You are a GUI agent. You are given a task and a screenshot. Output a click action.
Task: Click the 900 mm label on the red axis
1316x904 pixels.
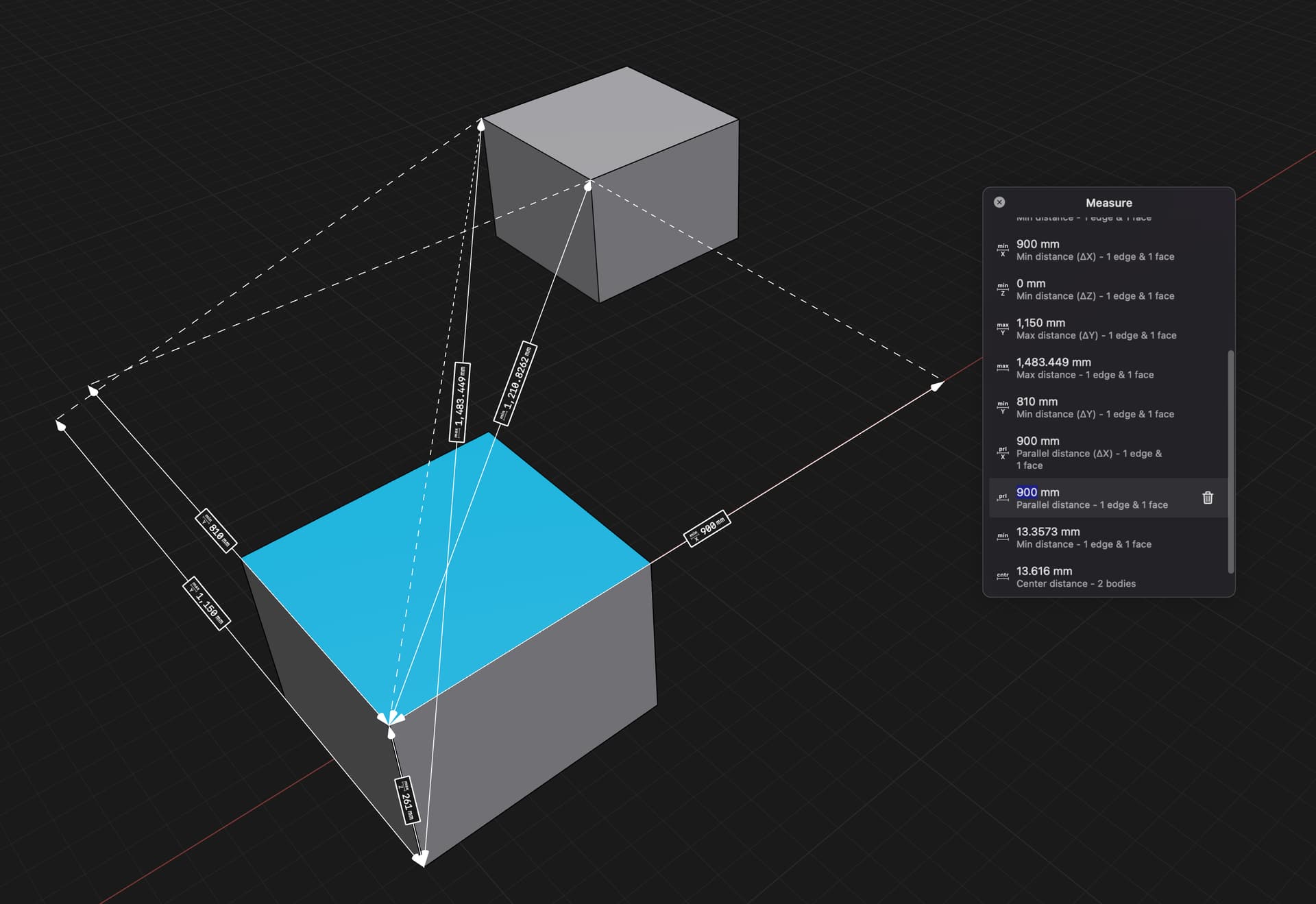(707, 528)
